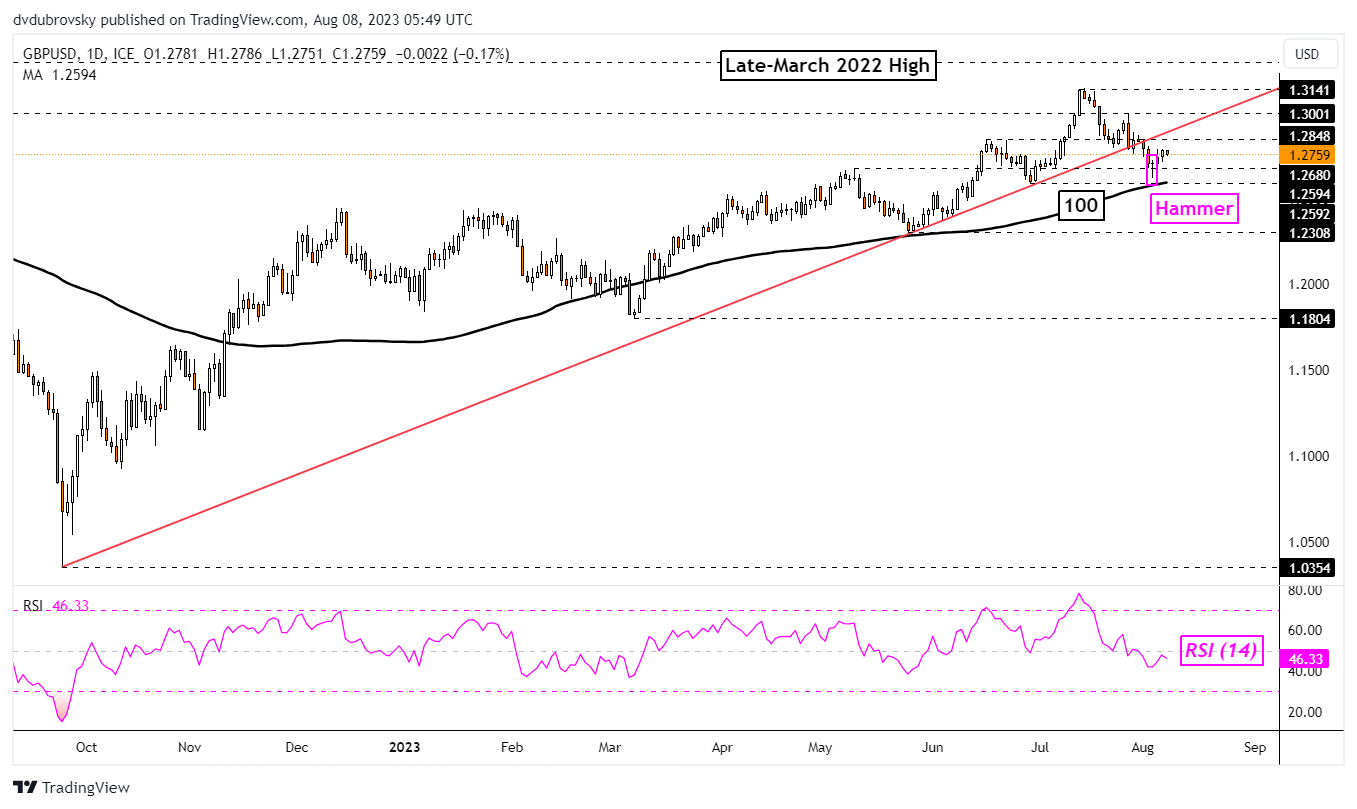This screenshot has width=1357, height=809.
Task: Select the 1.1804 support level tag
Action: 1309,318
